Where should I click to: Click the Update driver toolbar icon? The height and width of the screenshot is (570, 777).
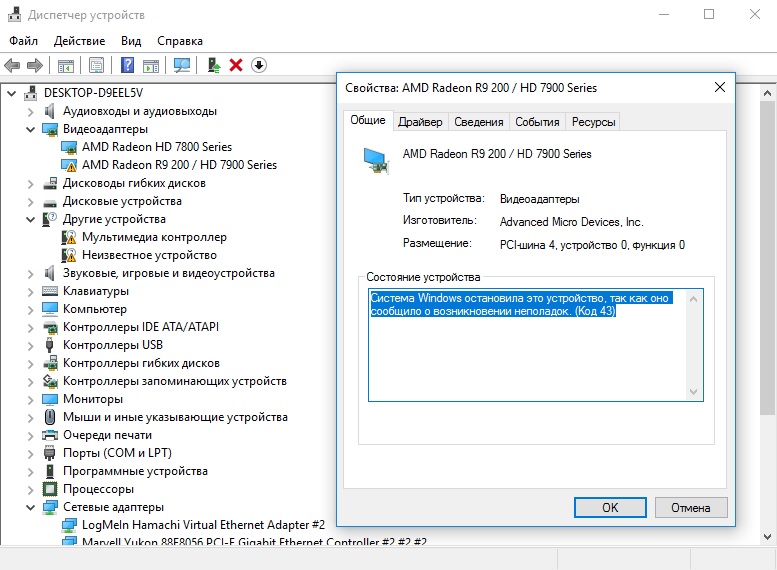(x=214, y=65)
